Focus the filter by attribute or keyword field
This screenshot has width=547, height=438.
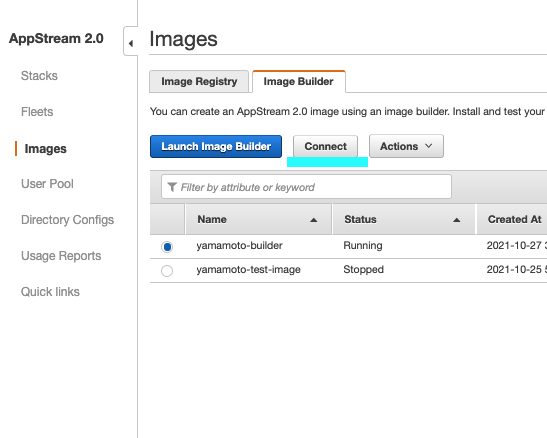point(306,187)
